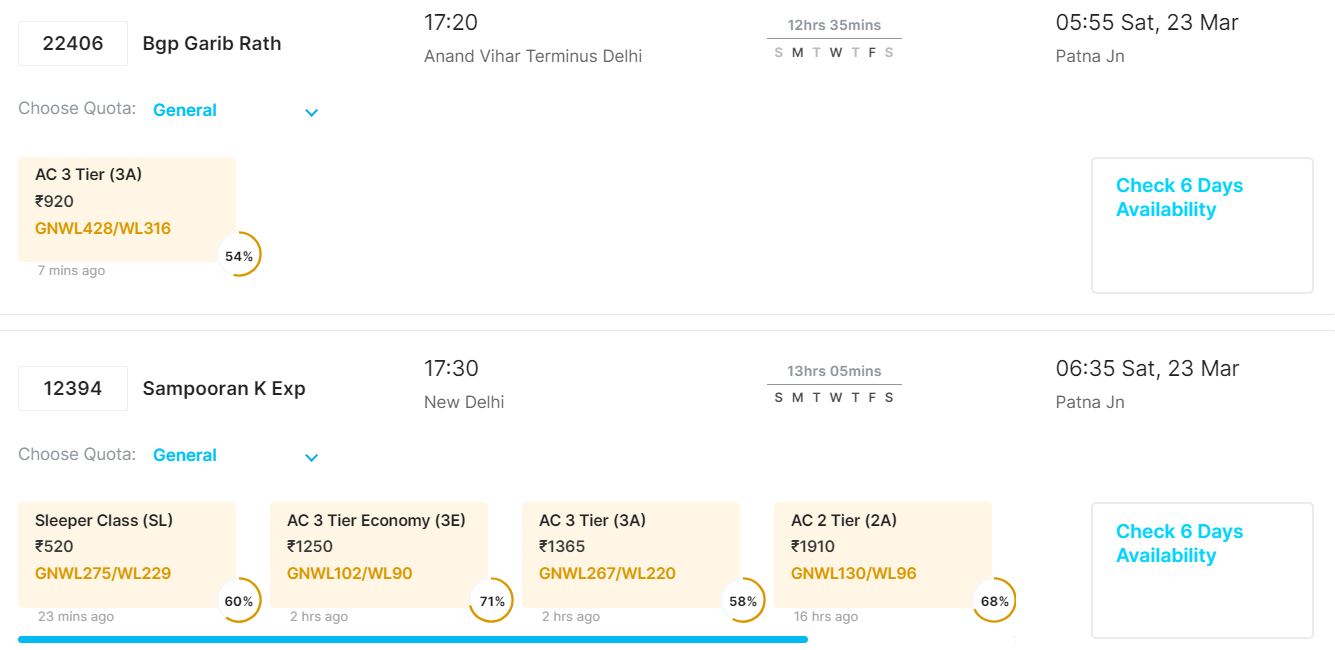Open Sampooran K Exp train name

pos(224,389)
